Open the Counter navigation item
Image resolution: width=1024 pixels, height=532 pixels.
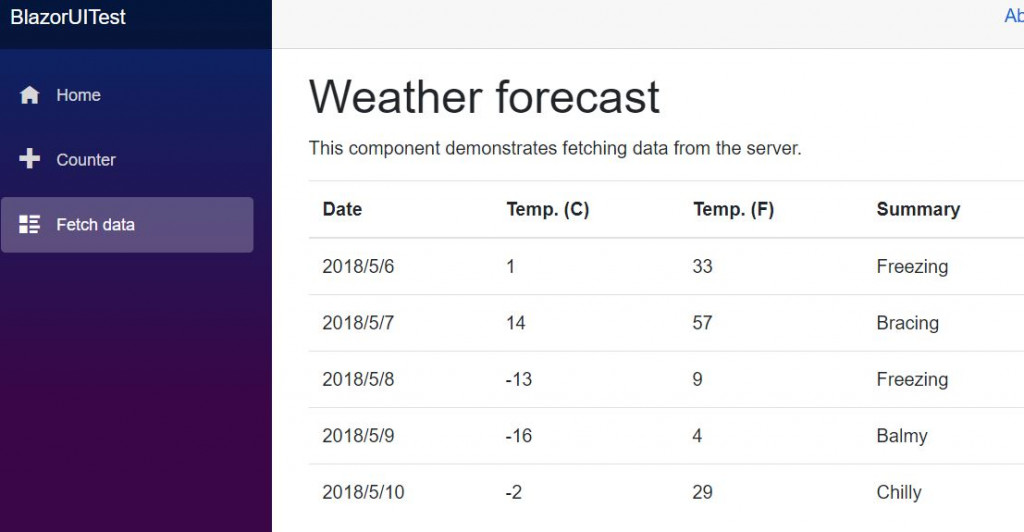pyautogui.click(x=86, y=160)
